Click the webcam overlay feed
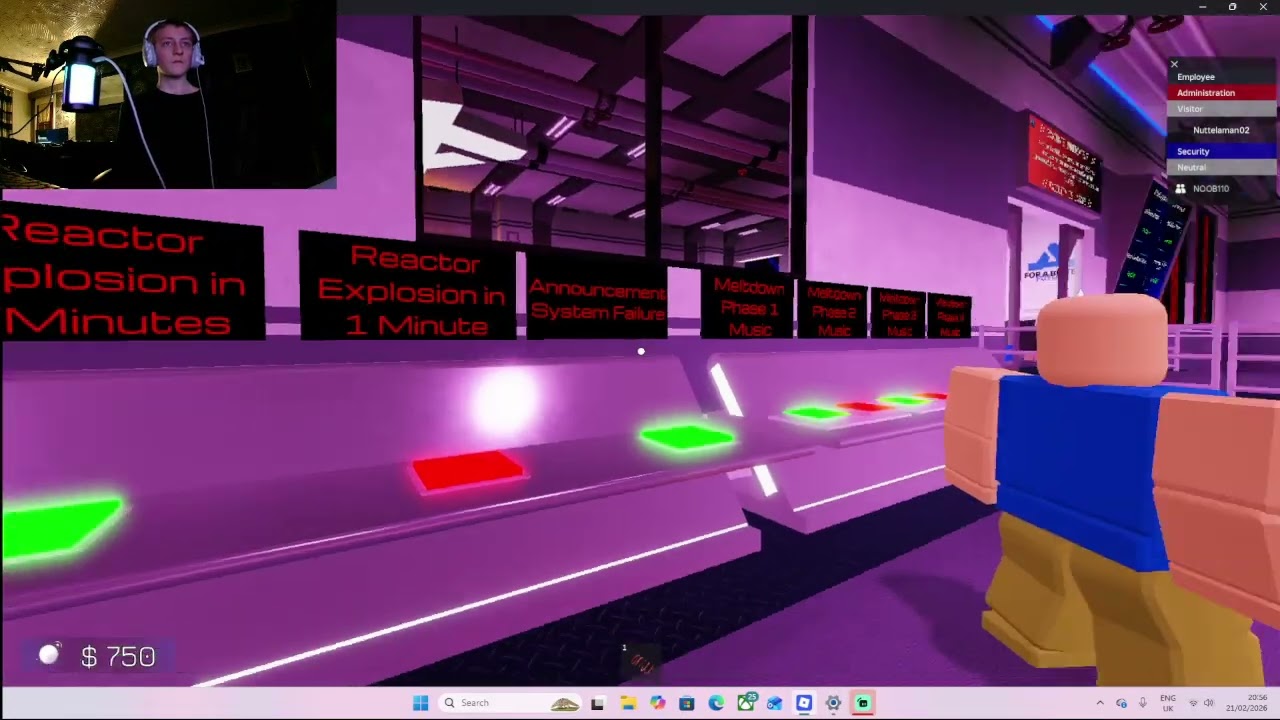 [x=168, y=94]
